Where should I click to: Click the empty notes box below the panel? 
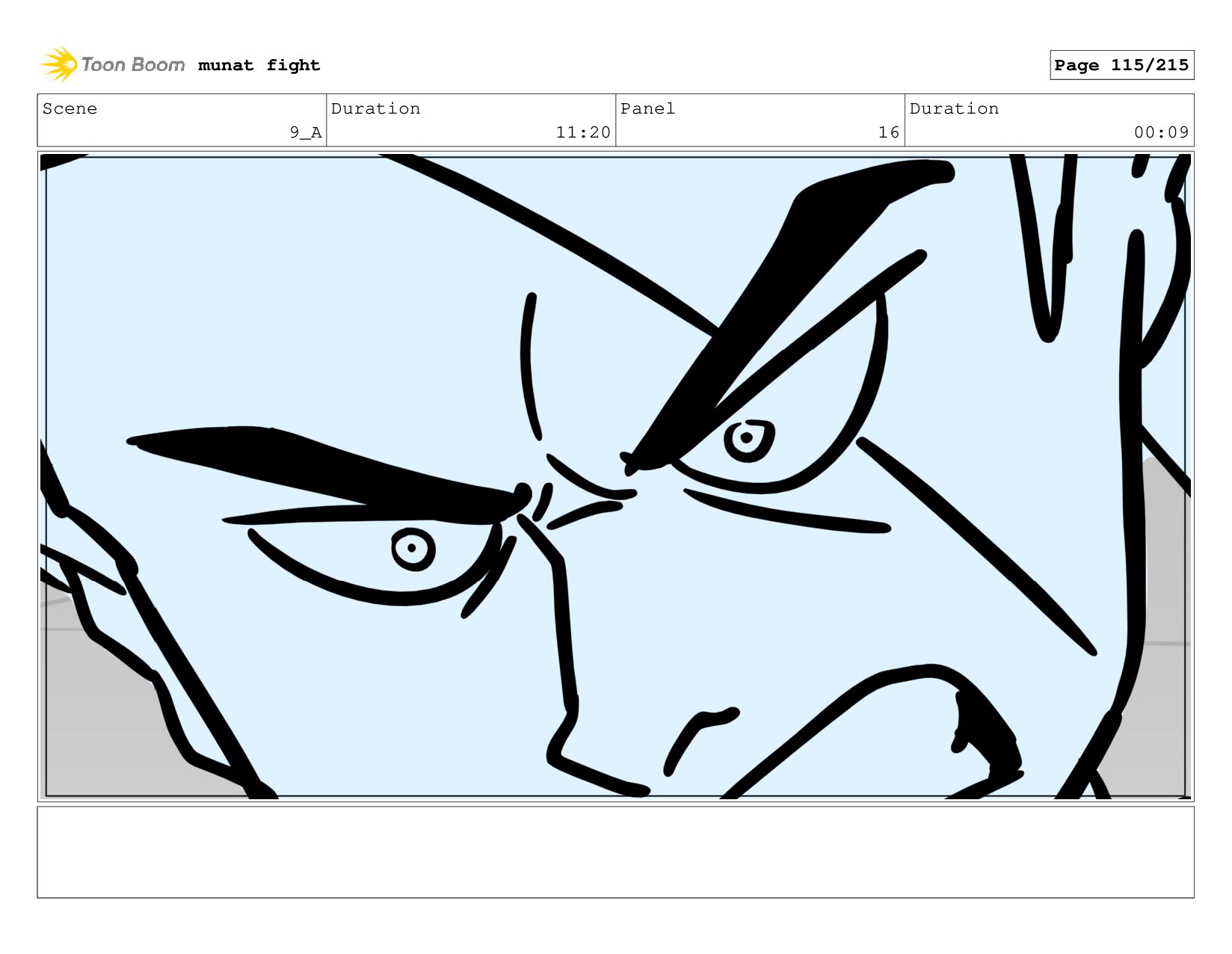[x=615, y=852]
